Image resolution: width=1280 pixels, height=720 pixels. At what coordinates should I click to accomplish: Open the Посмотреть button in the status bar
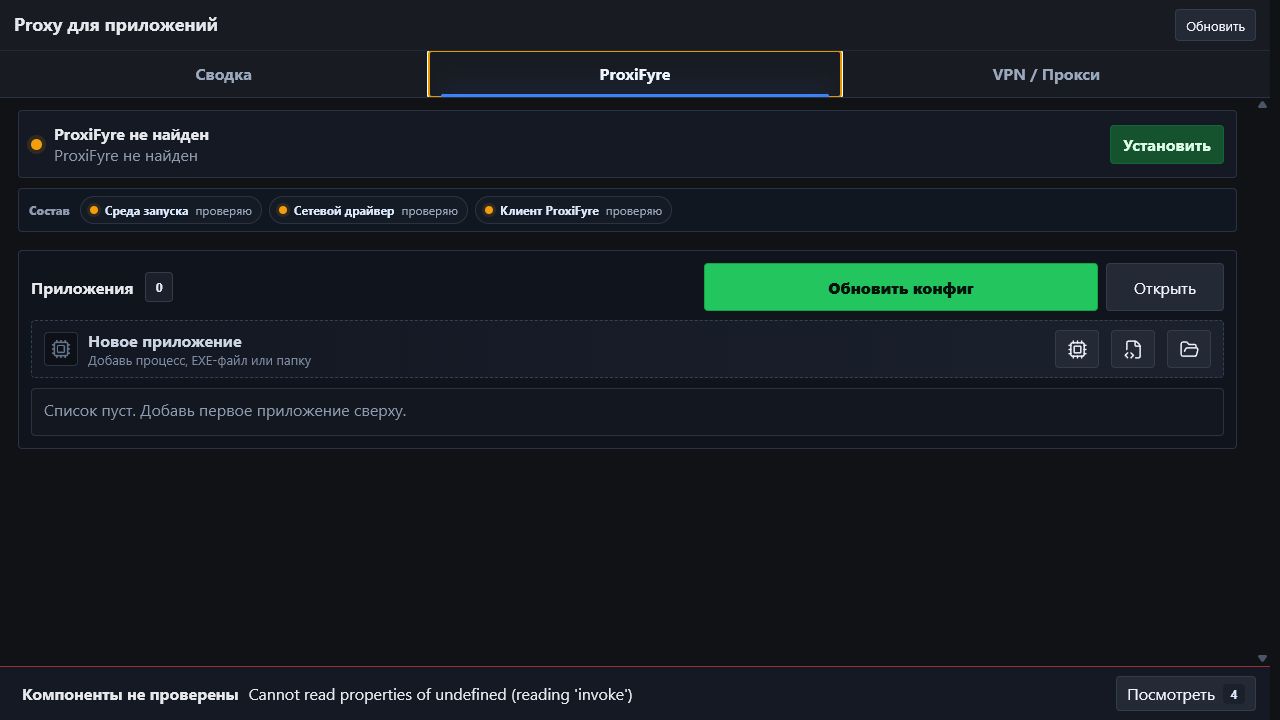[x=1186, y=694]
